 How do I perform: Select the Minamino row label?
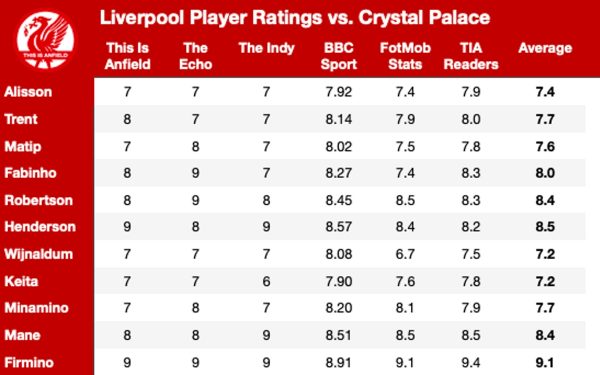36,308
